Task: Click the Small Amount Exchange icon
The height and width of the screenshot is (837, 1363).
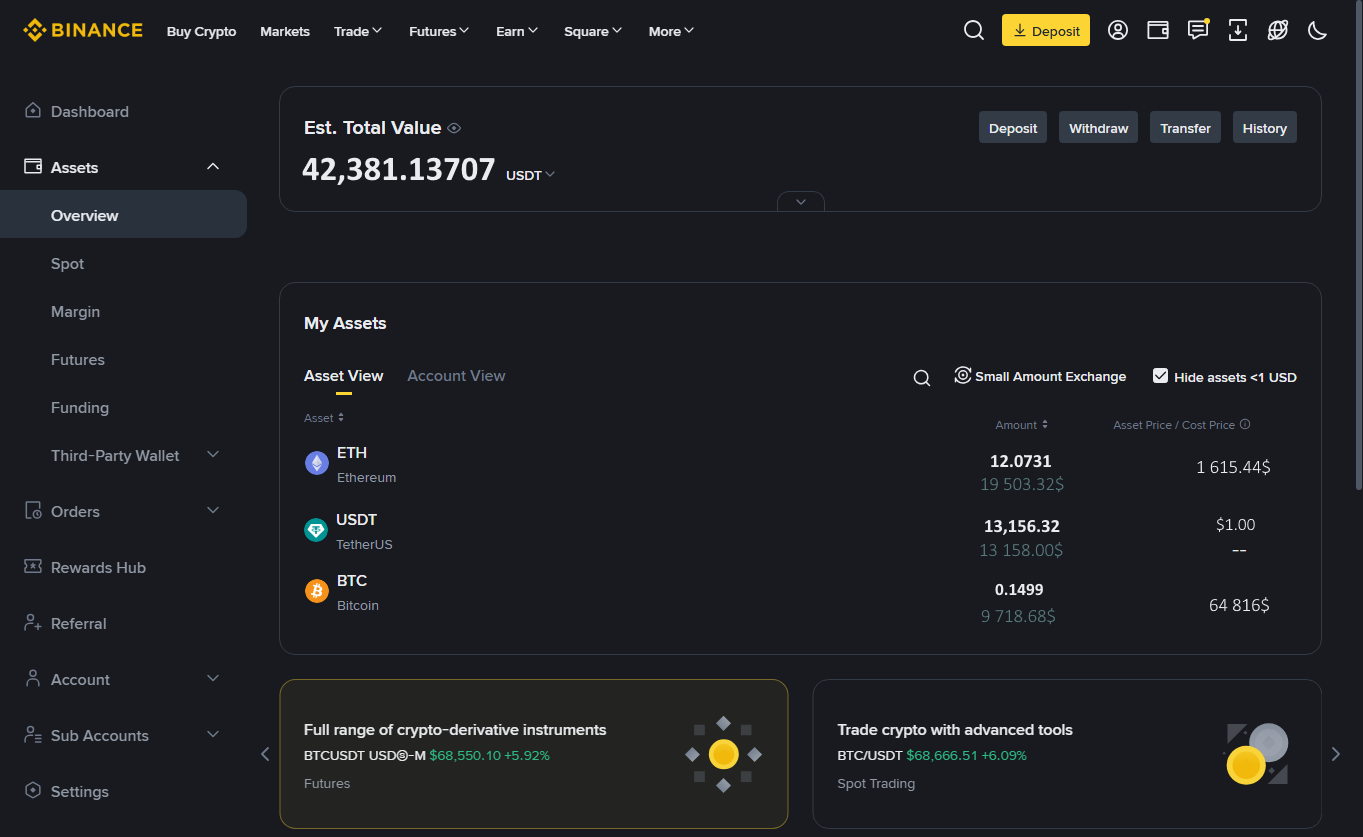Action: [963, 375]
